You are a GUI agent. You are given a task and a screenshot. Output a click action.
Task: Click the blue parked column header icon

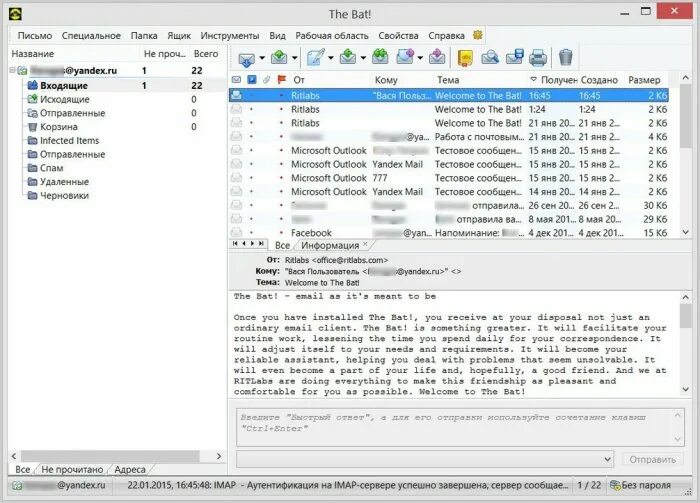click(252, 80)
